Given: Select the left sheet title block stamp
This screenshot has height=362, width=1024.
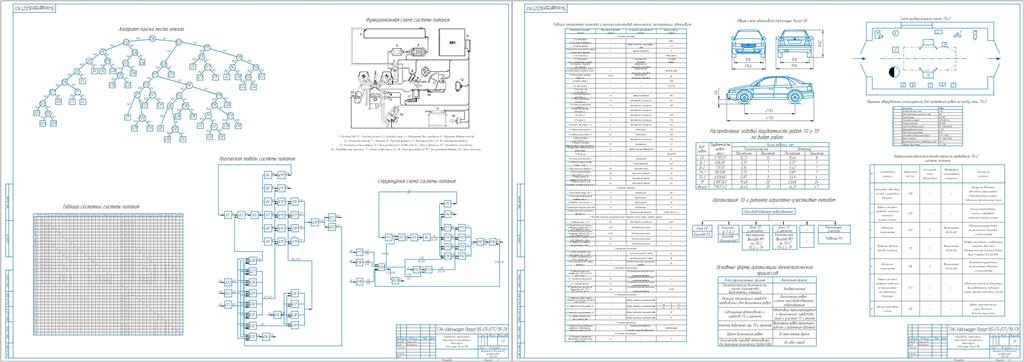Looking at the screenshot, I should [x=450, y=341].
